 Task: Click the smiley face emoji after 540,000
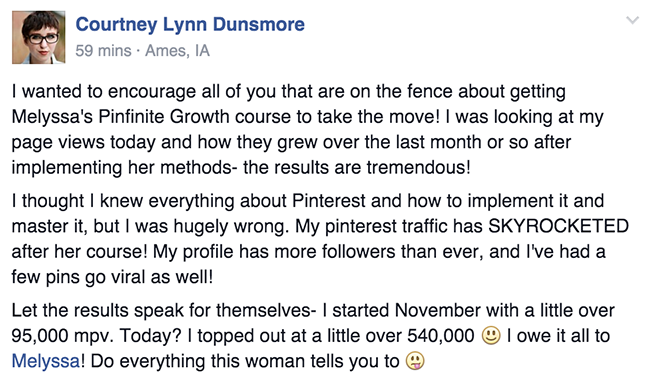[x=491, y=335]
